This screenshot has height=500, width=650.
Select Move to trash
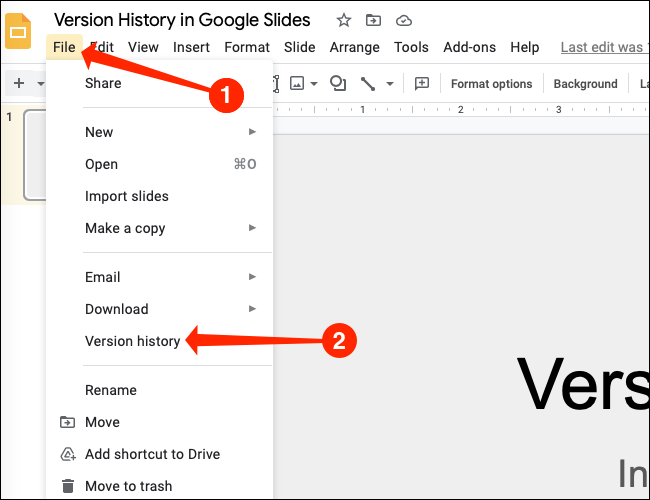coord(160,486)
